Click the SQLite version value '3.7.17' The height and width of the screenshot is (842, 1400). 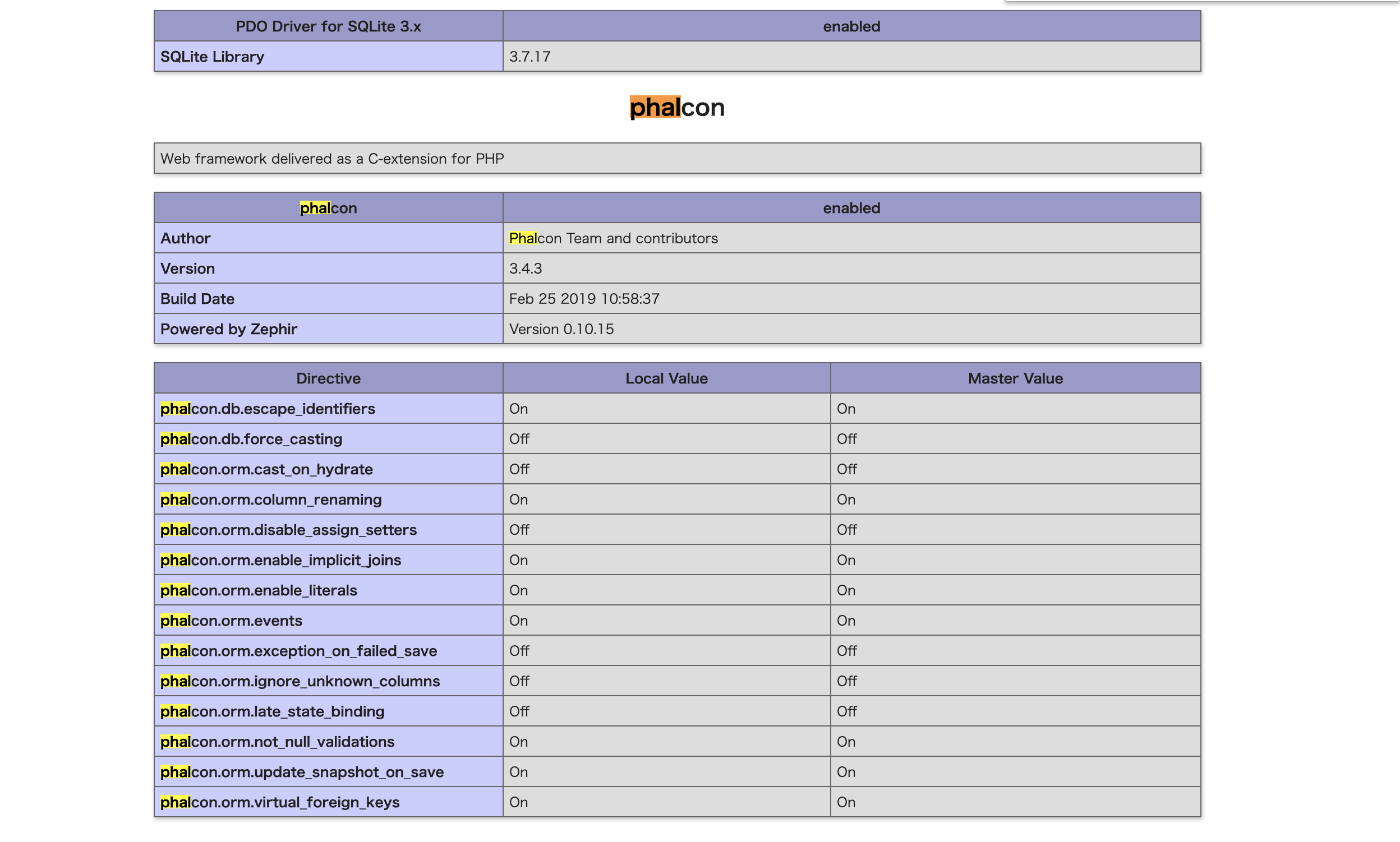click(529, 56)
